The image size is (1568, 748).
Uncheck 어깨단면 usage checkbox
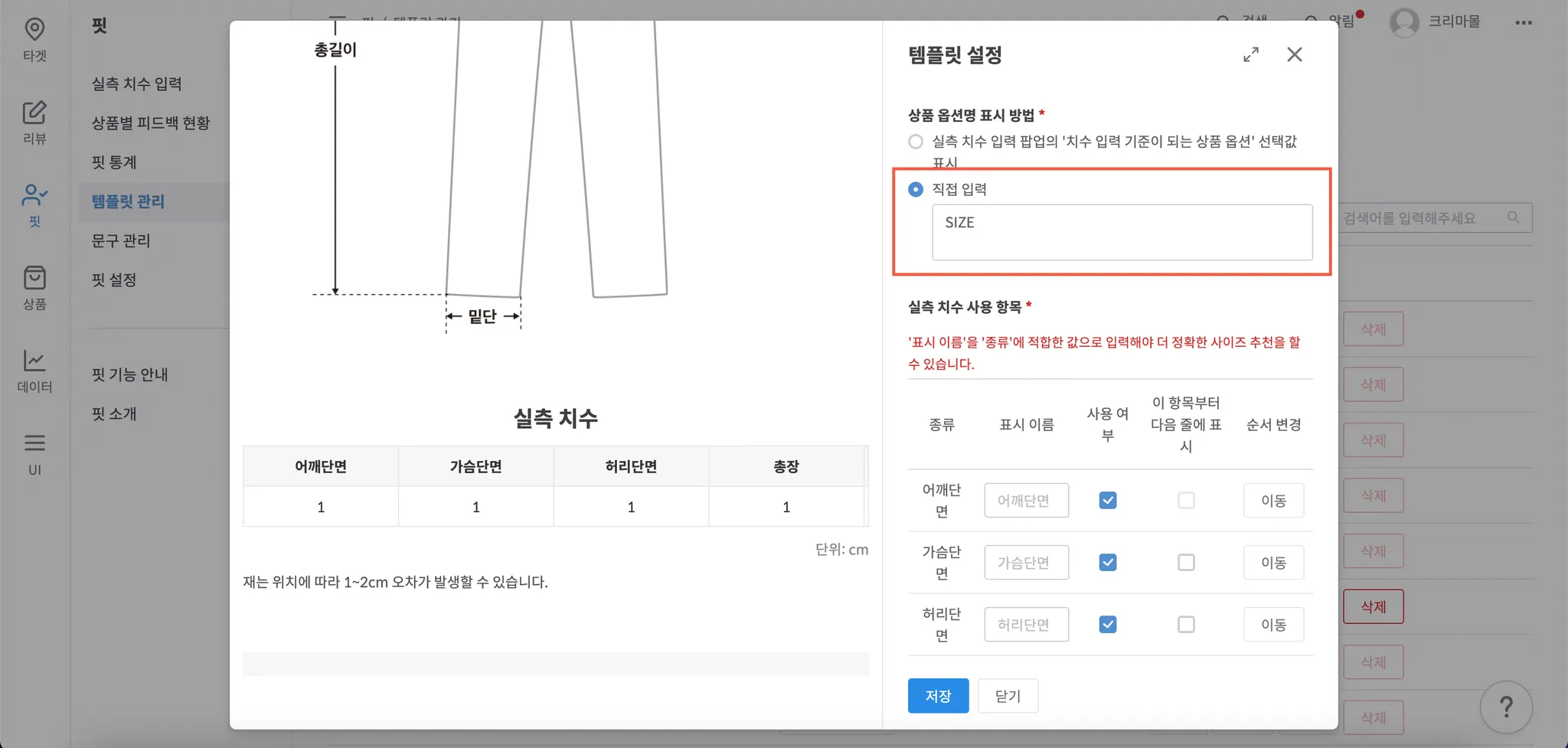tap(1108, 501)
